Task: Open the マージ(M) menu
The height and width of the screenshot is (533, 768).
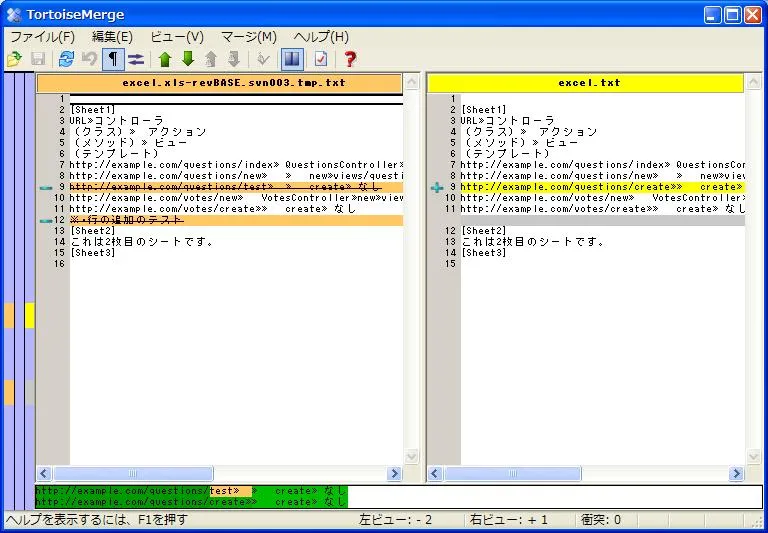Action: 249,37
